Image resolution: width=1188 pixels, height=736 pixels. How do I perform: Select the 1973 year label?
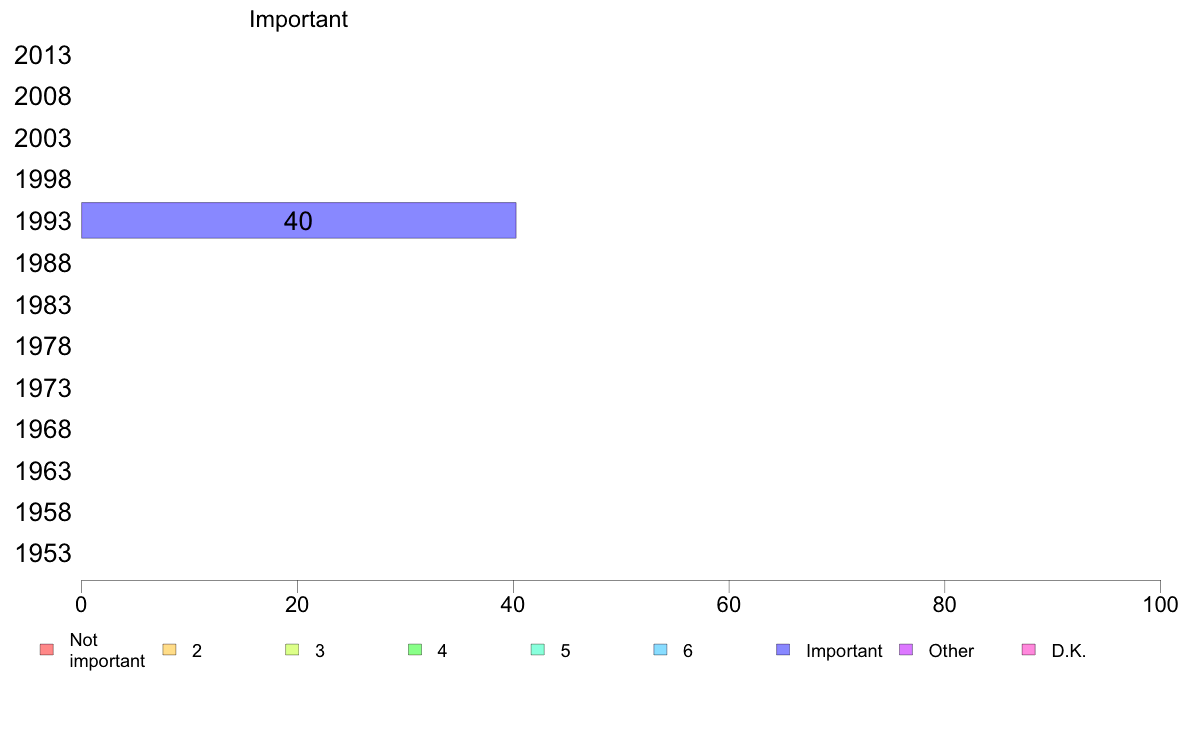[x=43, y=388]
